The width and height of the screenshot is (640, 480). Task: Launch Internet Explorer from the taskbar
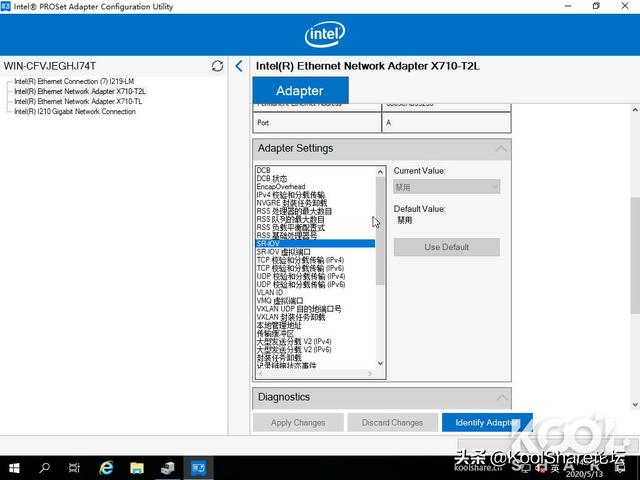pos(106,468)
